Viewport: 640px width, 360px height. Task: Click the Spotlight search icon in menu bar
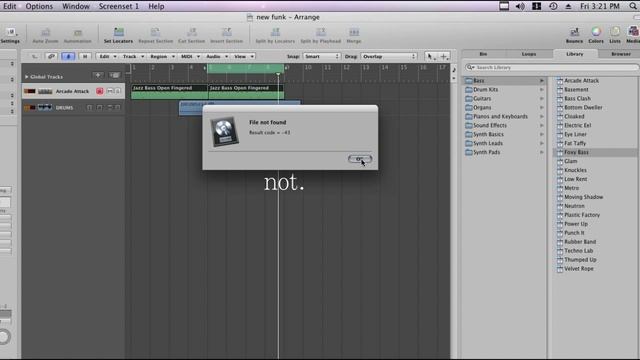[x=633, y=6]
